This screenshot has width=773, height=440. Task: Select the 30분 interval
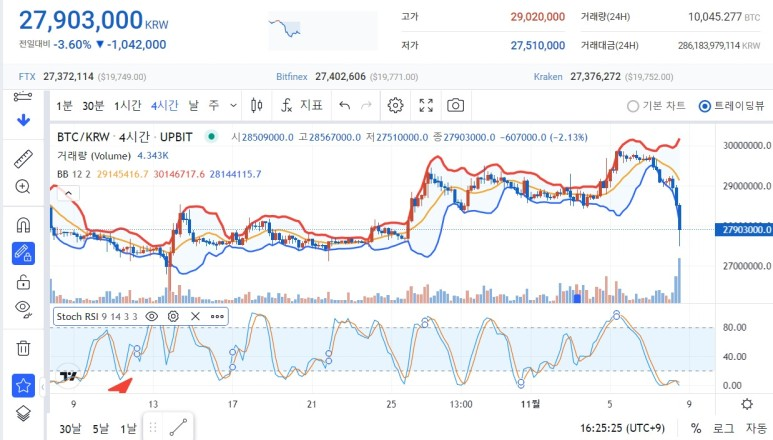click(x=93, y=106)
